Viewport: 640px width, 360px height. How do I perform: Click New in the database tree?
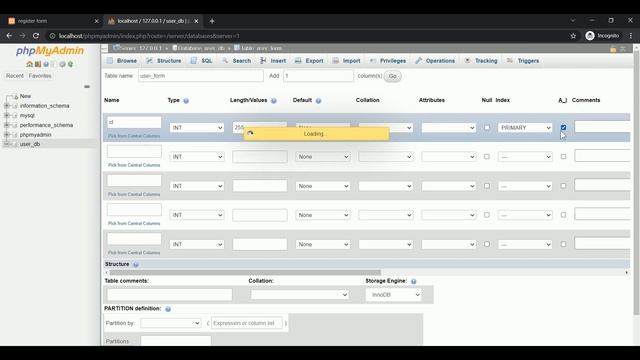tap(25, 96)
